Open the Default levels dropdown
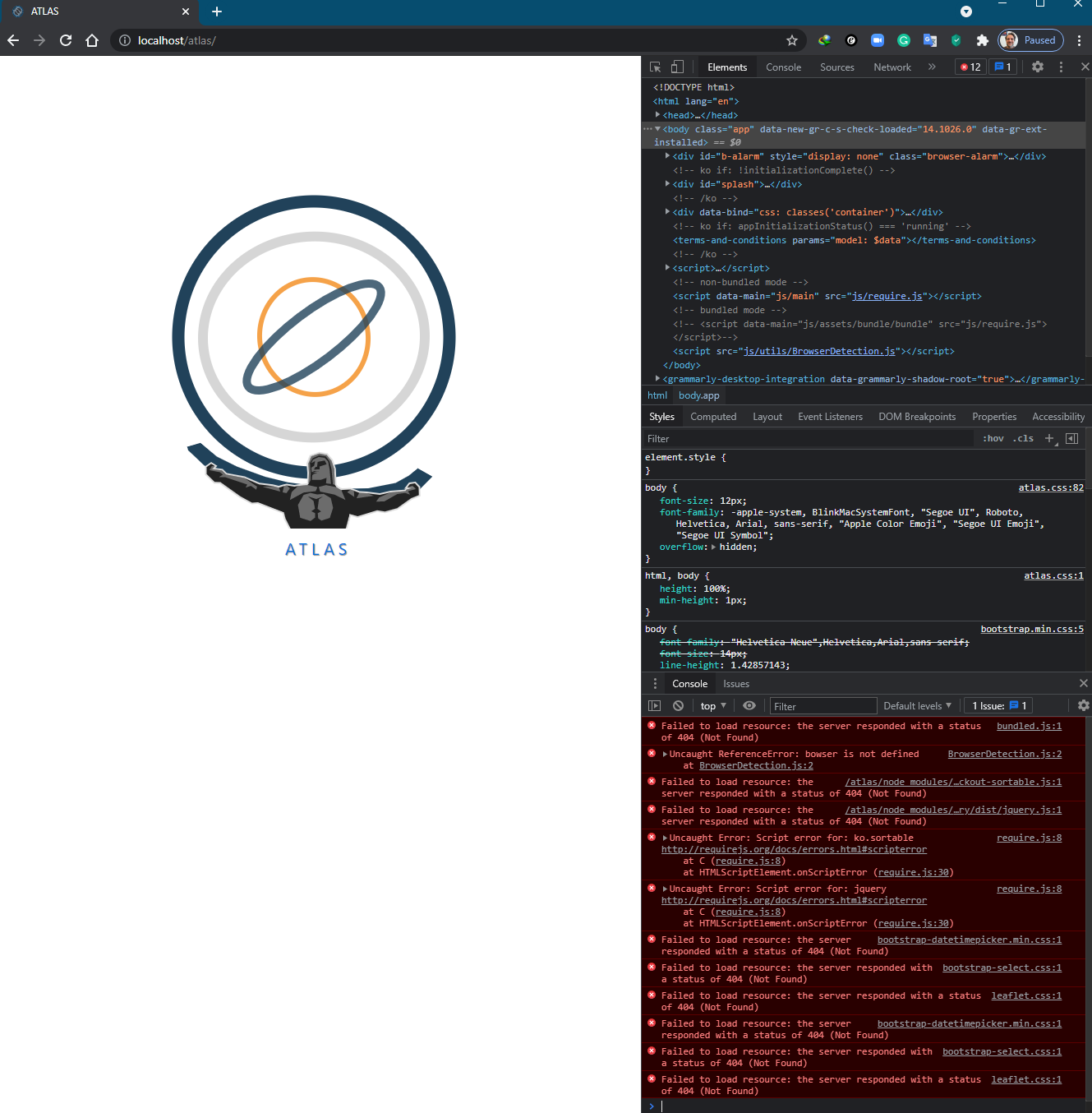This screenshot has width=1092, height=1113. (x=917, y=706)
